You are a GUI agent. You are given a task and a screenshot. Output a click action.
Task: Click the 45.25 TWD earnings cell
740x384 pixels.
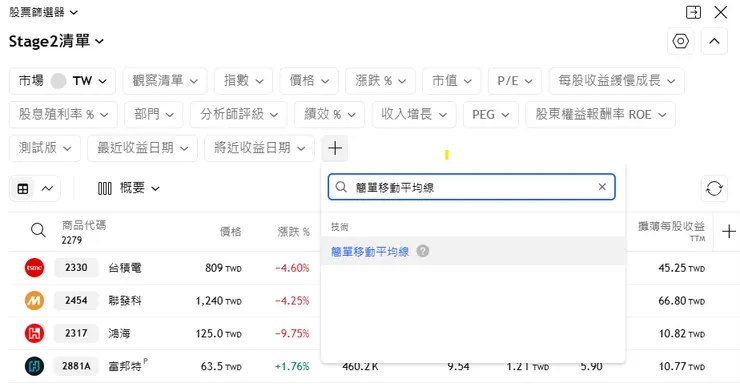[x=681, y=268]
